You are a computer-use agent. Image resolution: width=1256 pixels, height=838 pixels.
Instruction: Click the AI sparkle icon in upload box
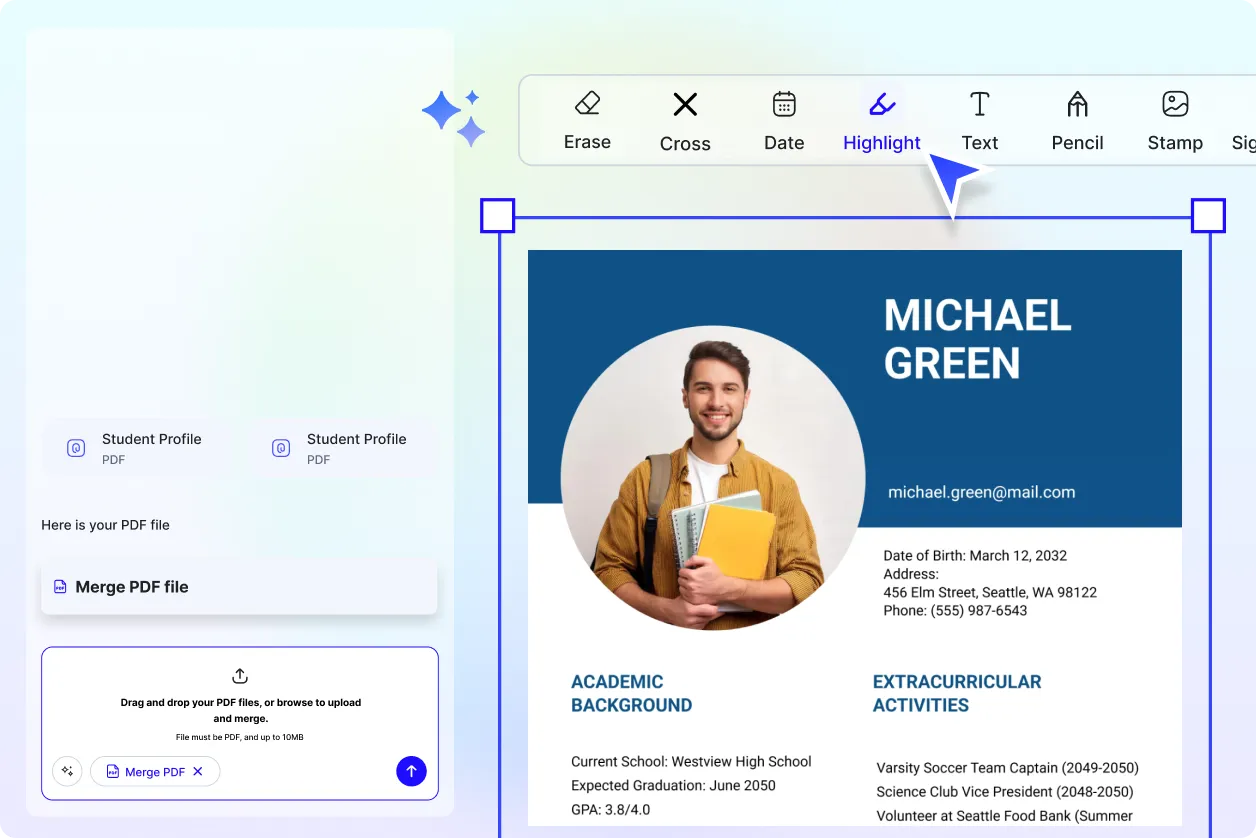pos(67,771)
